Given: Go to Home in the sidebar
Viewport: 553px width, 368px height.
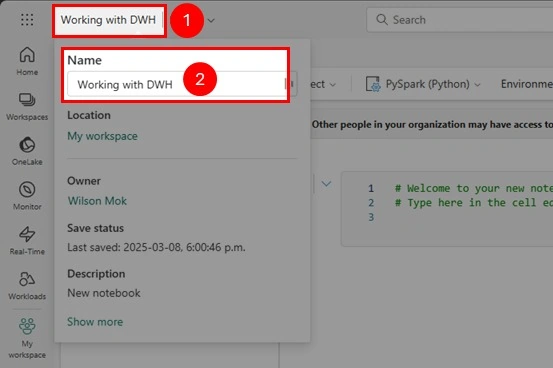Looking at the screenshot, I should (x=27, y=61).
